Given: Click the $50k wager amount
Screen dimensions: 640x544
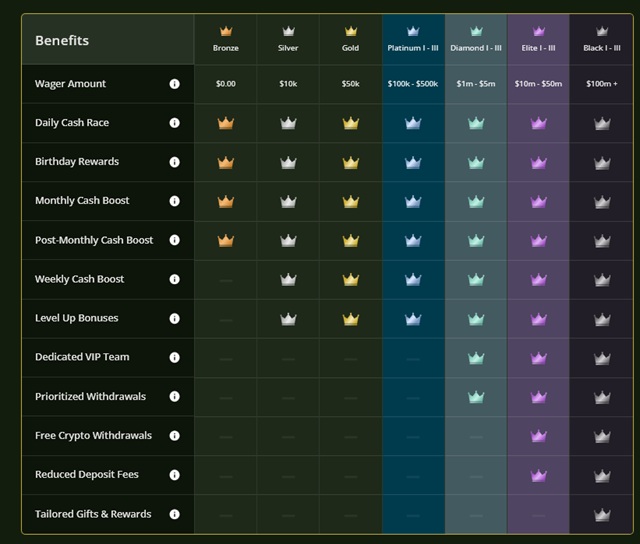Looking at the screenshot, I should 351,84.
